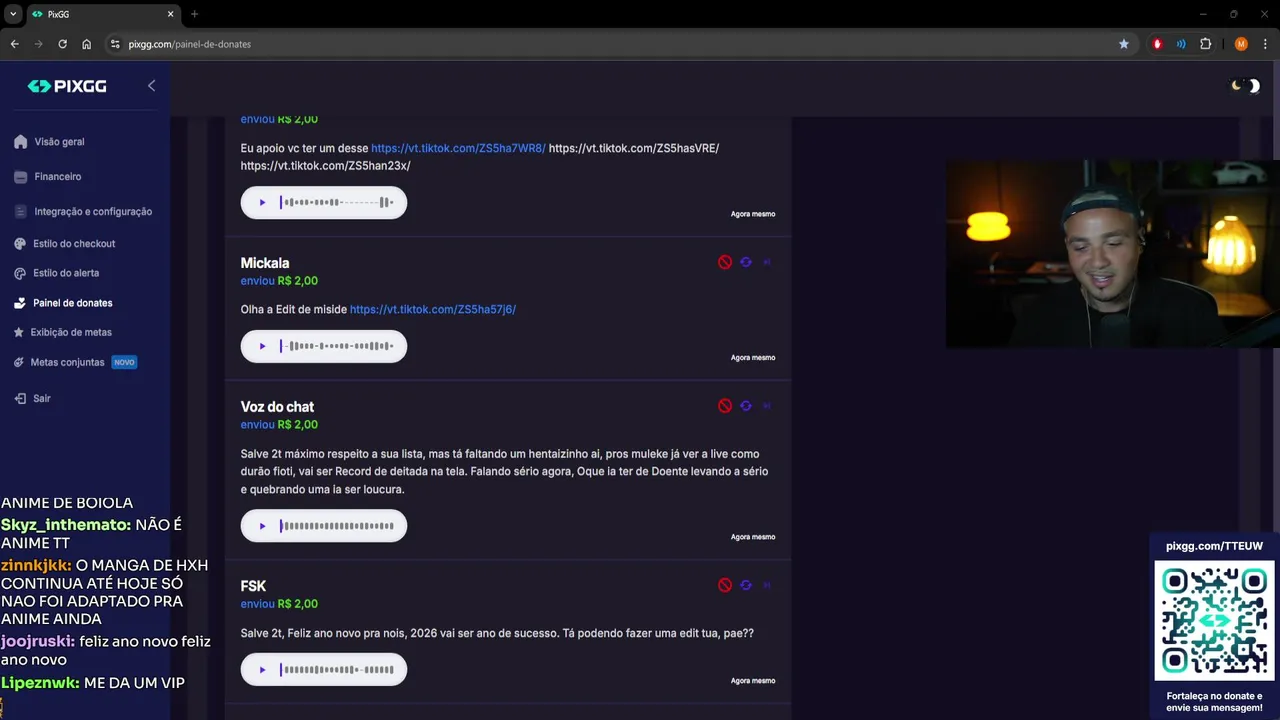The width and height of the screenshot is (1280, 720).
Task: Seek within Voz do chat audio waveform
Action: click(337, 526)
